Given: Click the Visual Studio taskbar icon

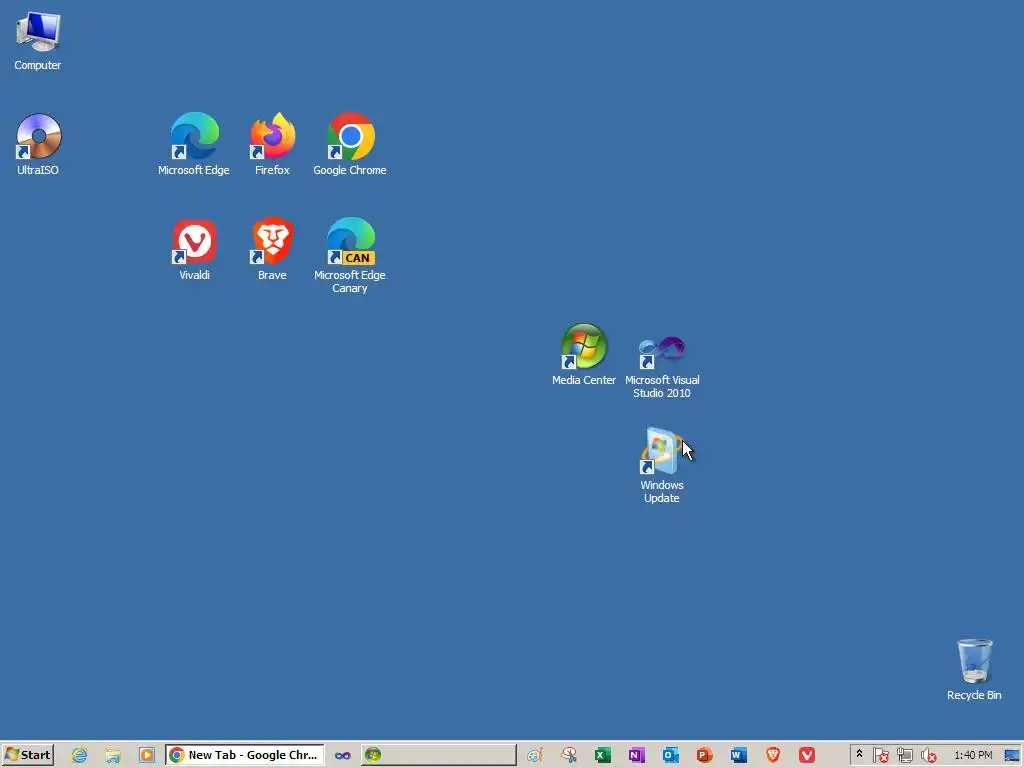Looking at the screenshot, I should (343, 756).
